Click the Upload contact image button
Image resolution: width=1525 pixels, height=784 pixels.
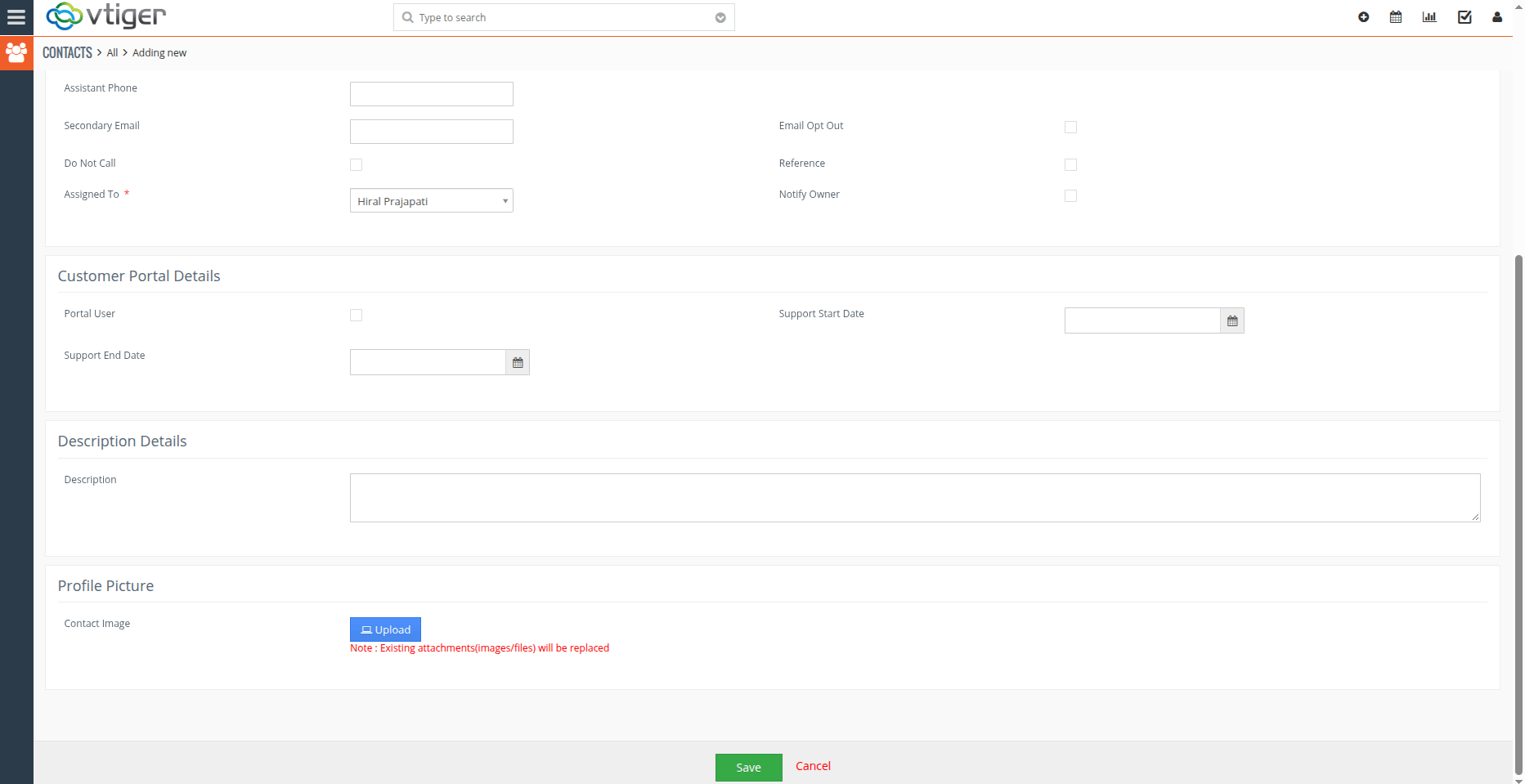tap(385, 629)
